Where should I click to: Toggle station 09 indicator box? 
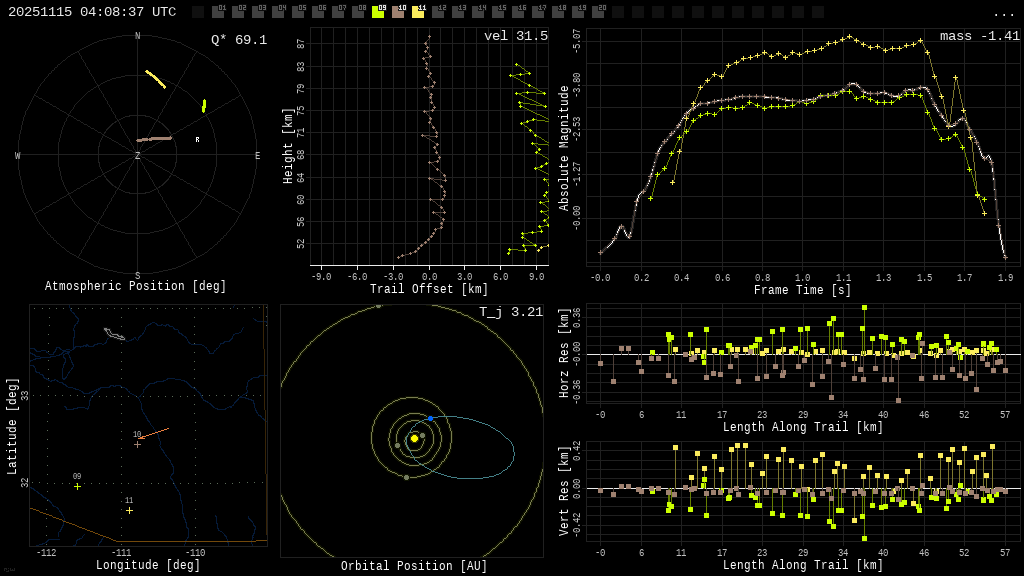[x=378, y=12]
